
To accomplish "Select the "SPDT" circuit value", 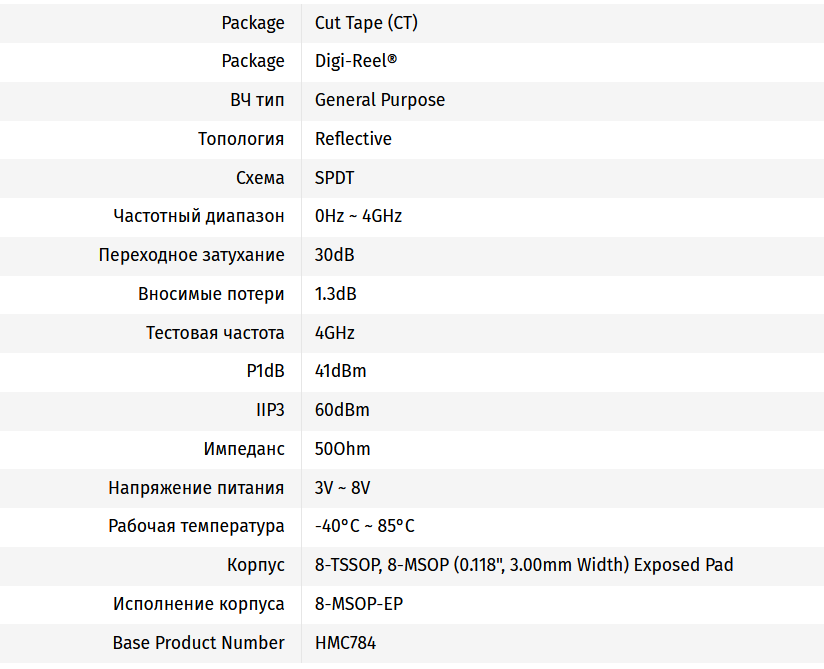I will click(x=335, y=178).
